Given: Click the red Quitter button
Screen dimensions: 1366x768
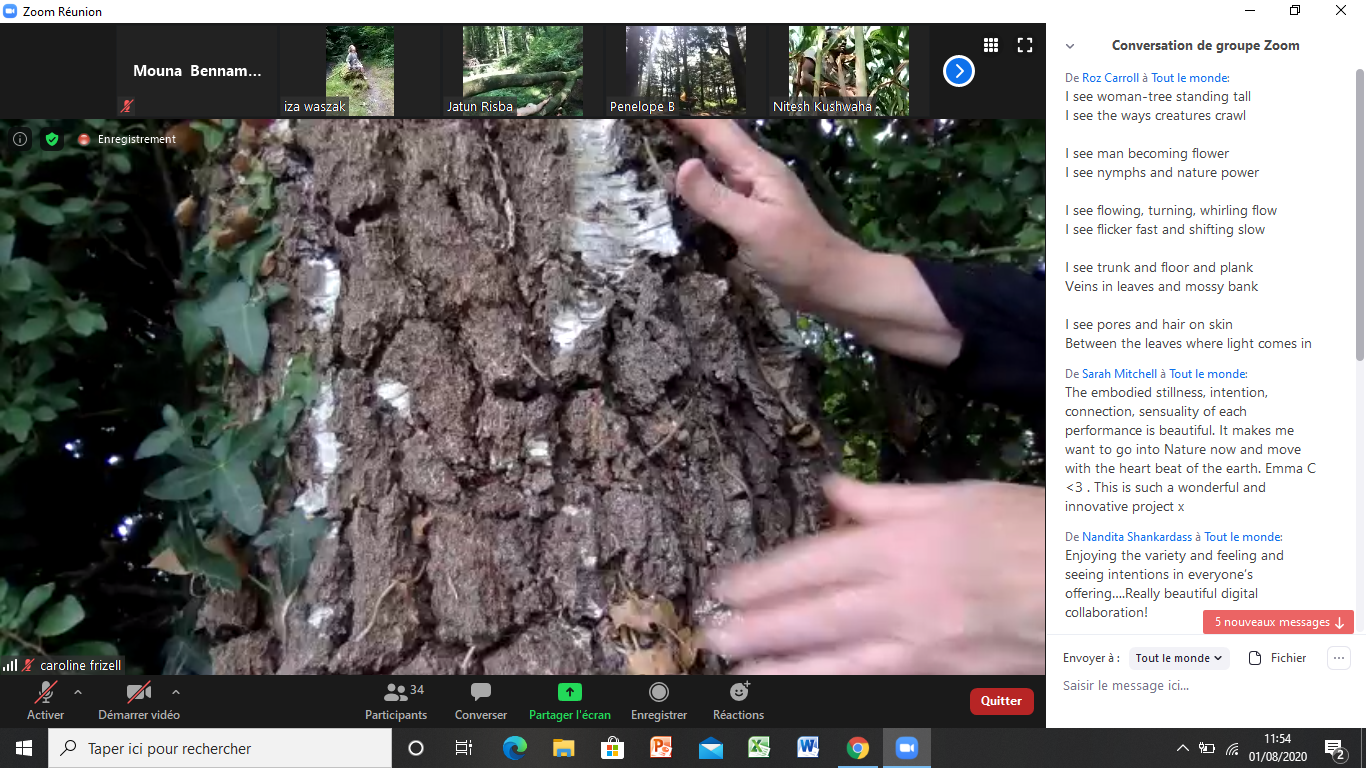Looking at the screenshot, I should click(x=1001, y=701).
